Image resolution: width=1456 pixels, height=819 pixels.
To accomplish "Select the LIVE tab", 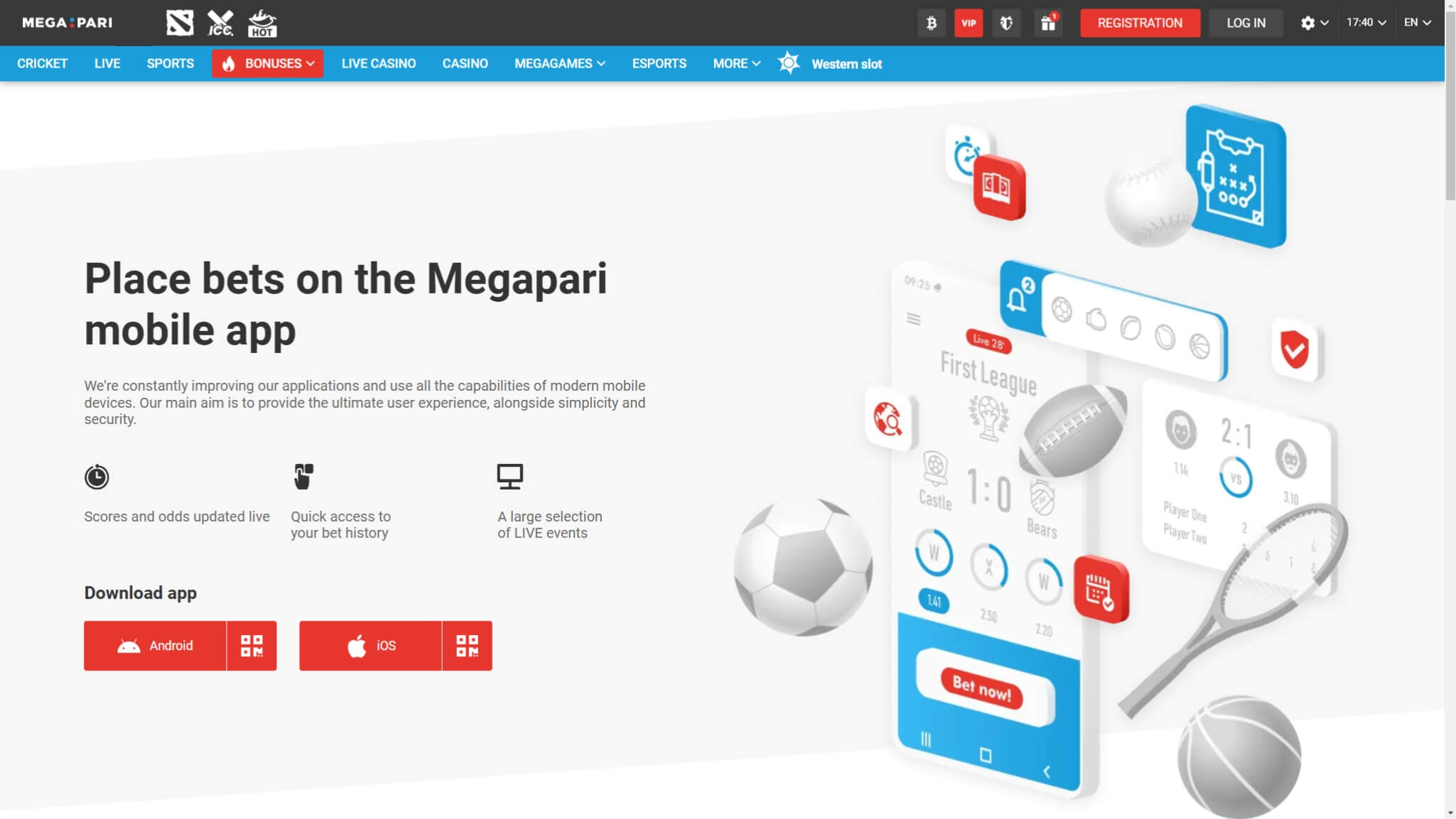I will [x=107, y=63].
